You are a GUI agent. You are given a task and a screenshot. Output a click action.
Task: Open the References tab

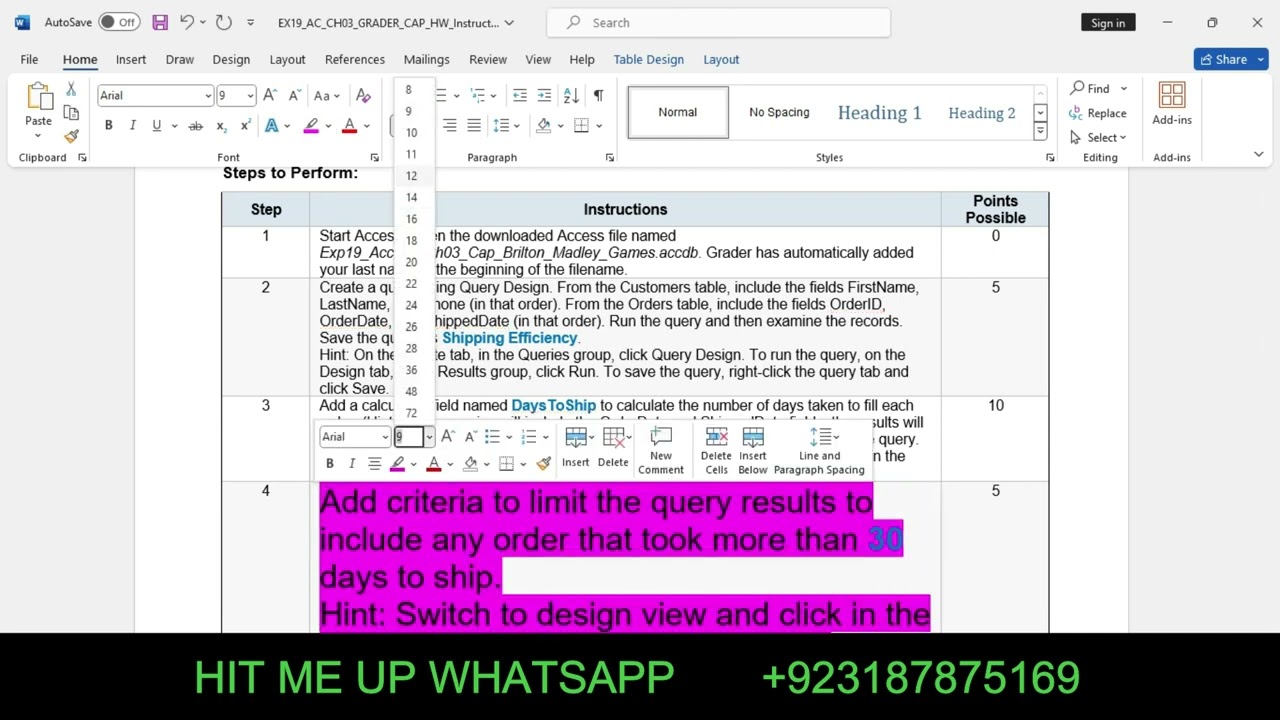(355, 59)
